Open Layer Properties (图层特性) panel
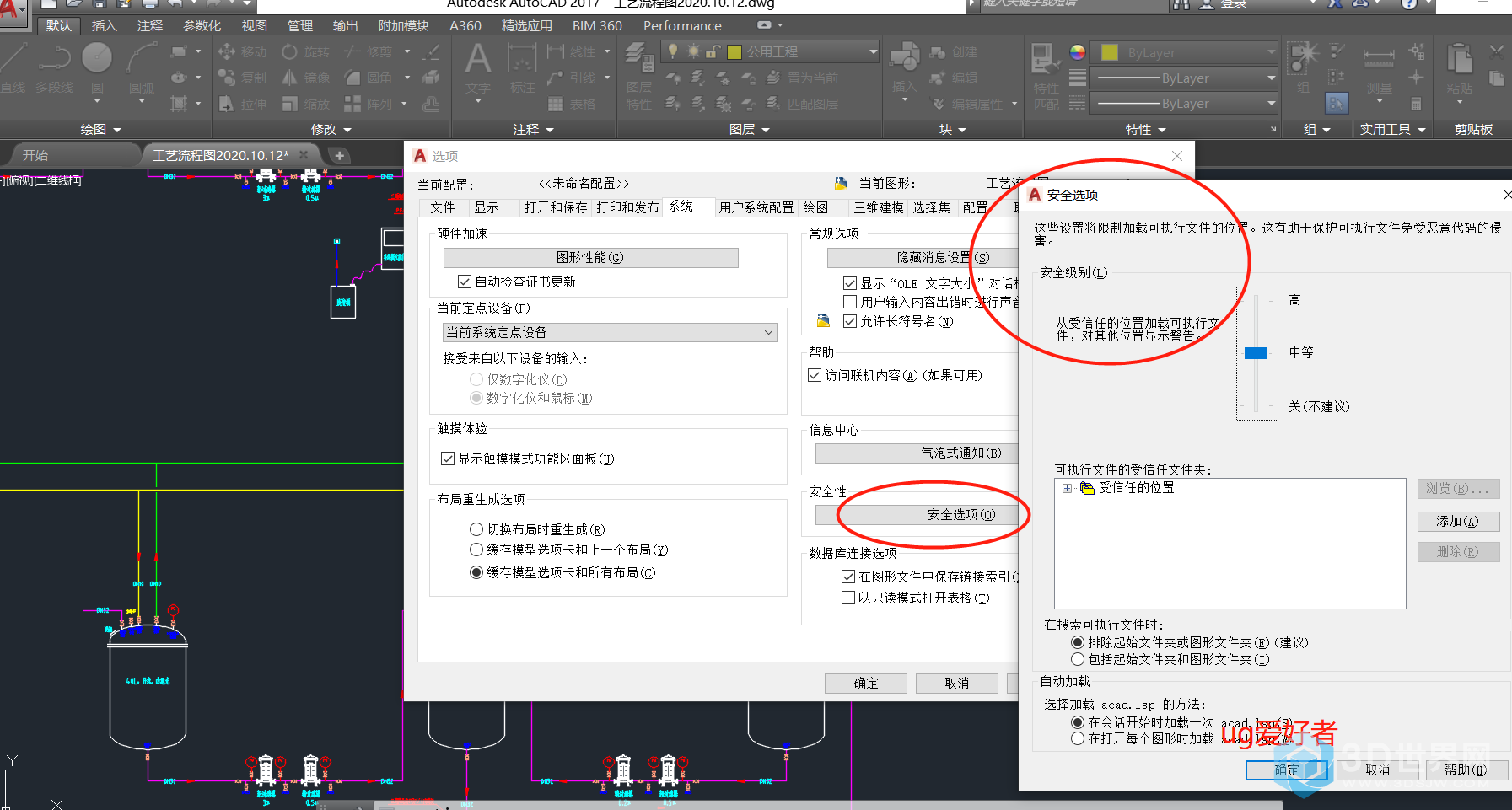The height and width of the screenshot is (810, 1512). 639,76
